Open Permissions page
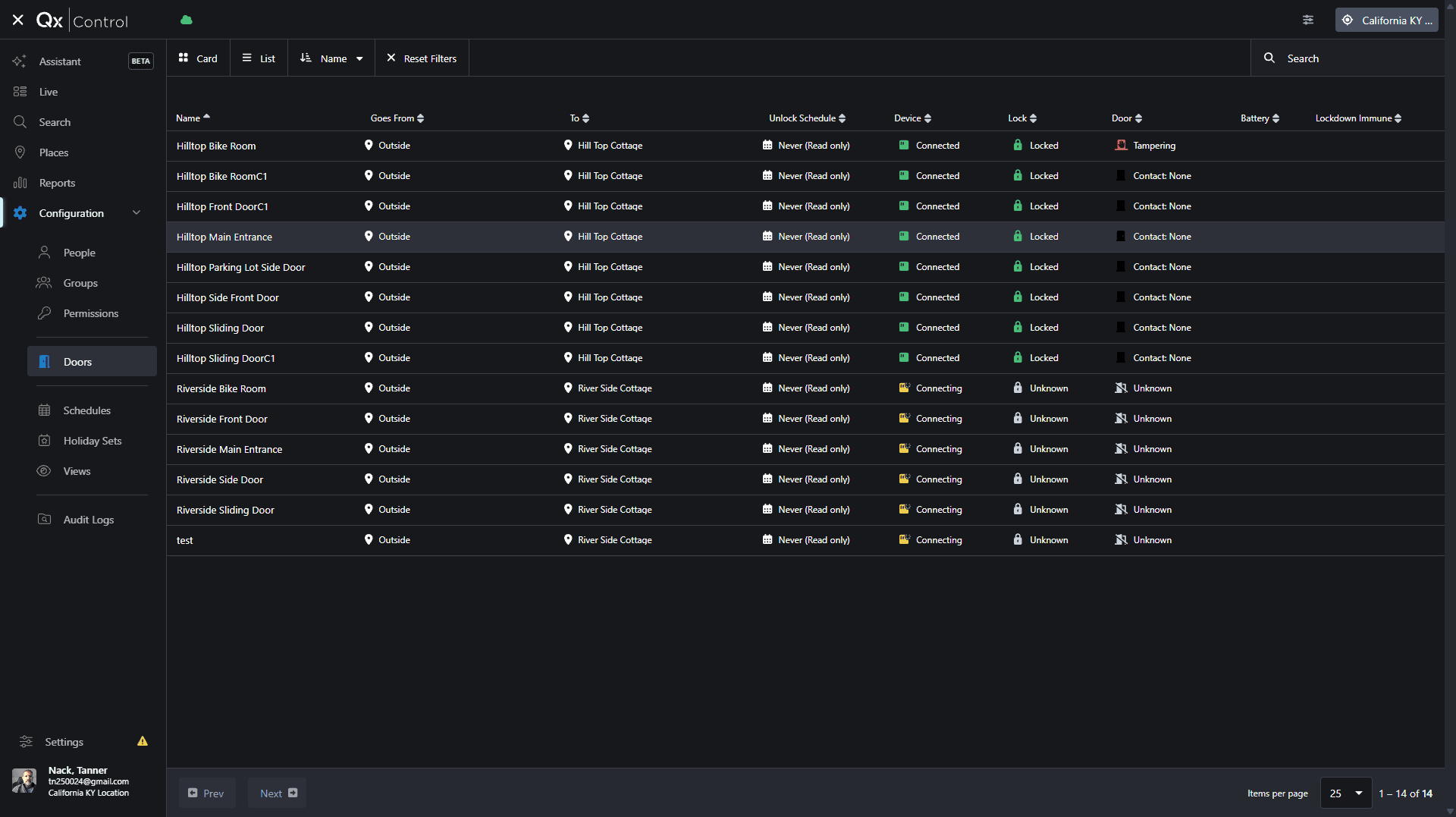This screenshot has width=1456, height=817. 93,313
